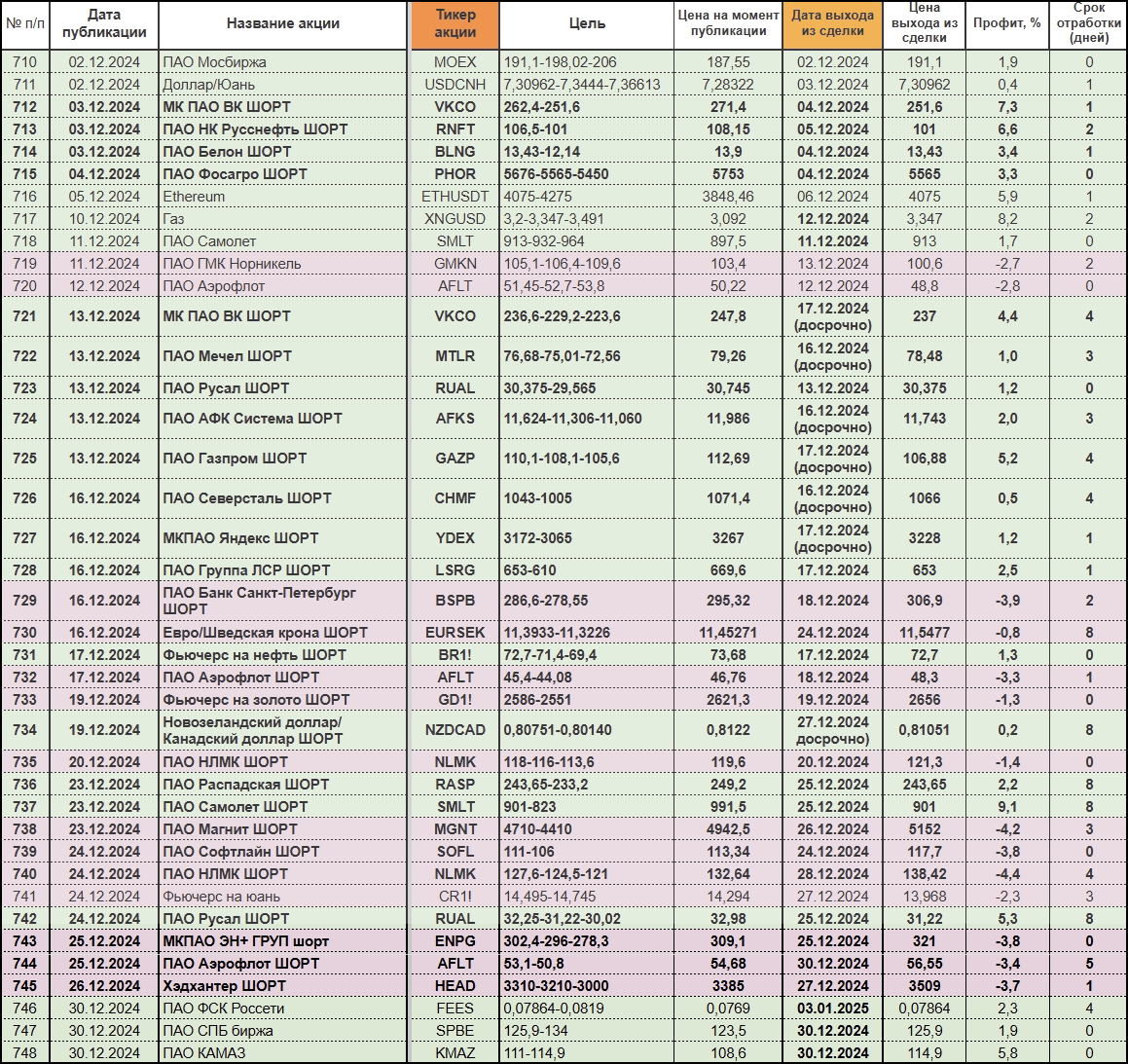Select row number 748
The width and height of the screenshot is (1128, 1064).
coord(25,1052)
